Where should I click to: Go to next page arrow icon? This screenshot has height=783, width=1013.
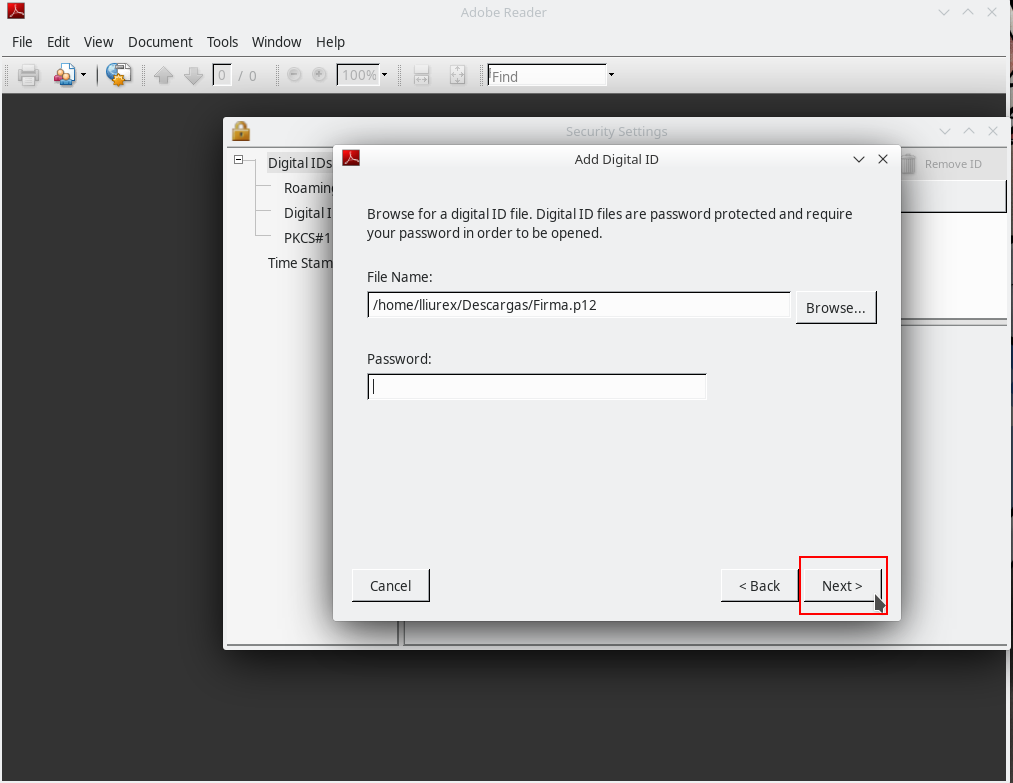coord(193,75)
